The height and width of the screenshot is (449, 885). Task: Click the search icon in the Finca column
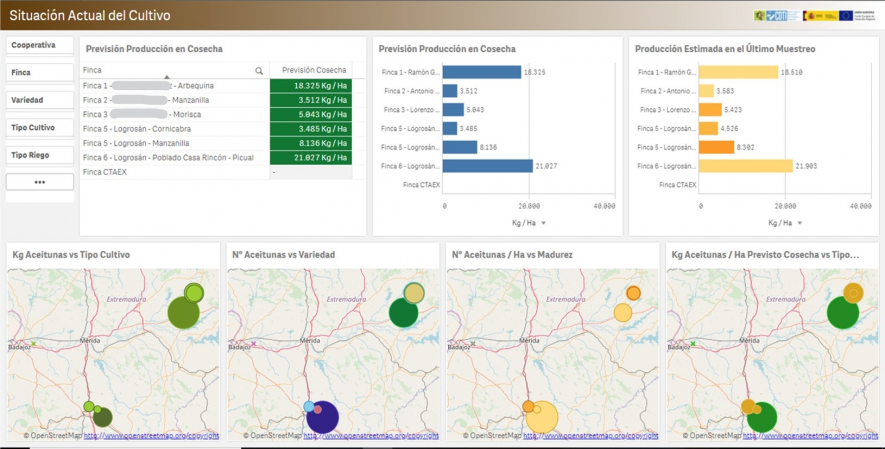pos(259,71)
